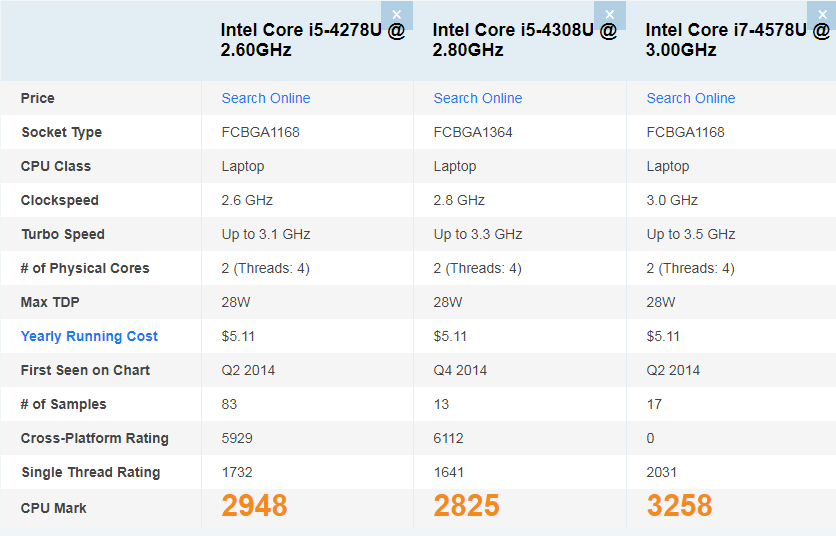
Task: Click the Single Thread Rating row label
Action: (x=90, y=472)
